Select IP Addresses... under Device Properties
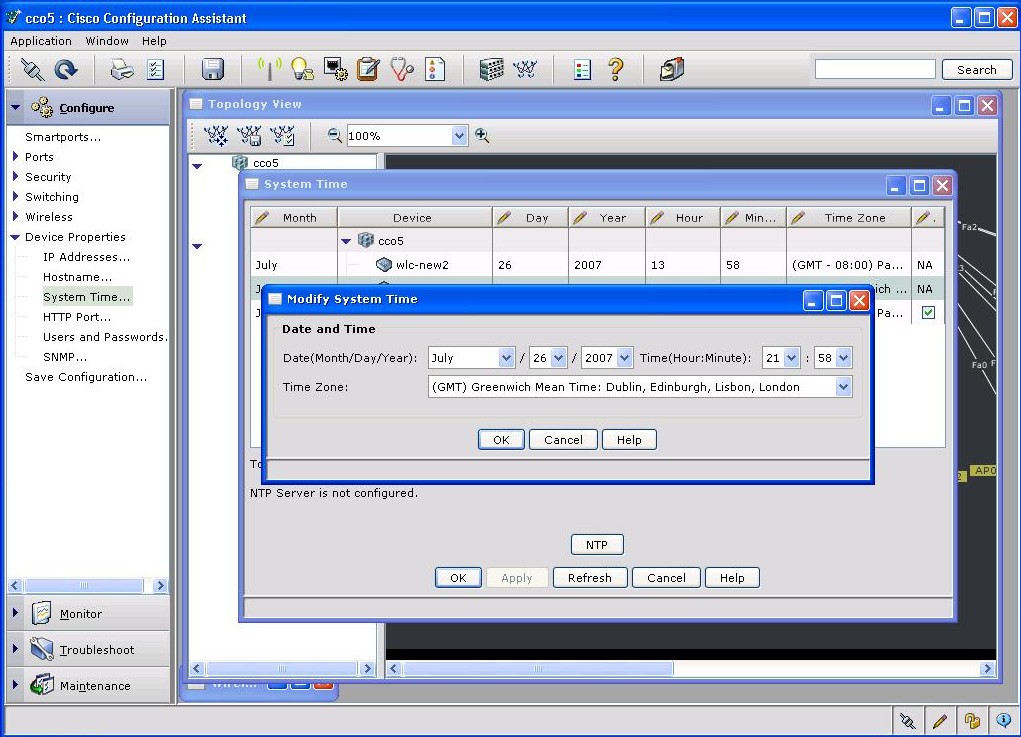Image resolution: width=1021 pixels, height=737 pixels. pos(86,257)
